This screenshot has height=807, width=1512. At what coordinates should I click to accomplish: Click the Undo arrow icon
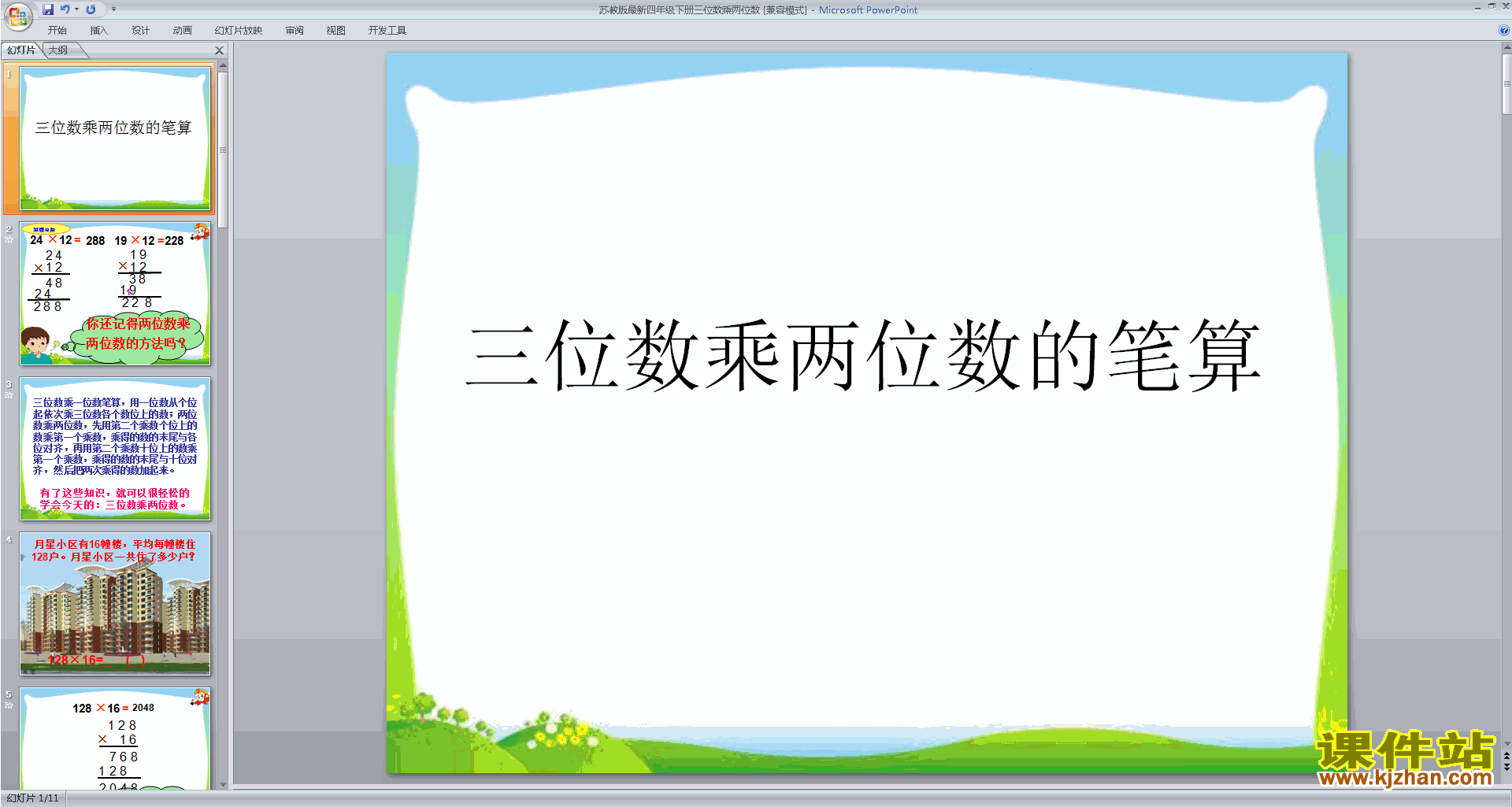point(65,9)
